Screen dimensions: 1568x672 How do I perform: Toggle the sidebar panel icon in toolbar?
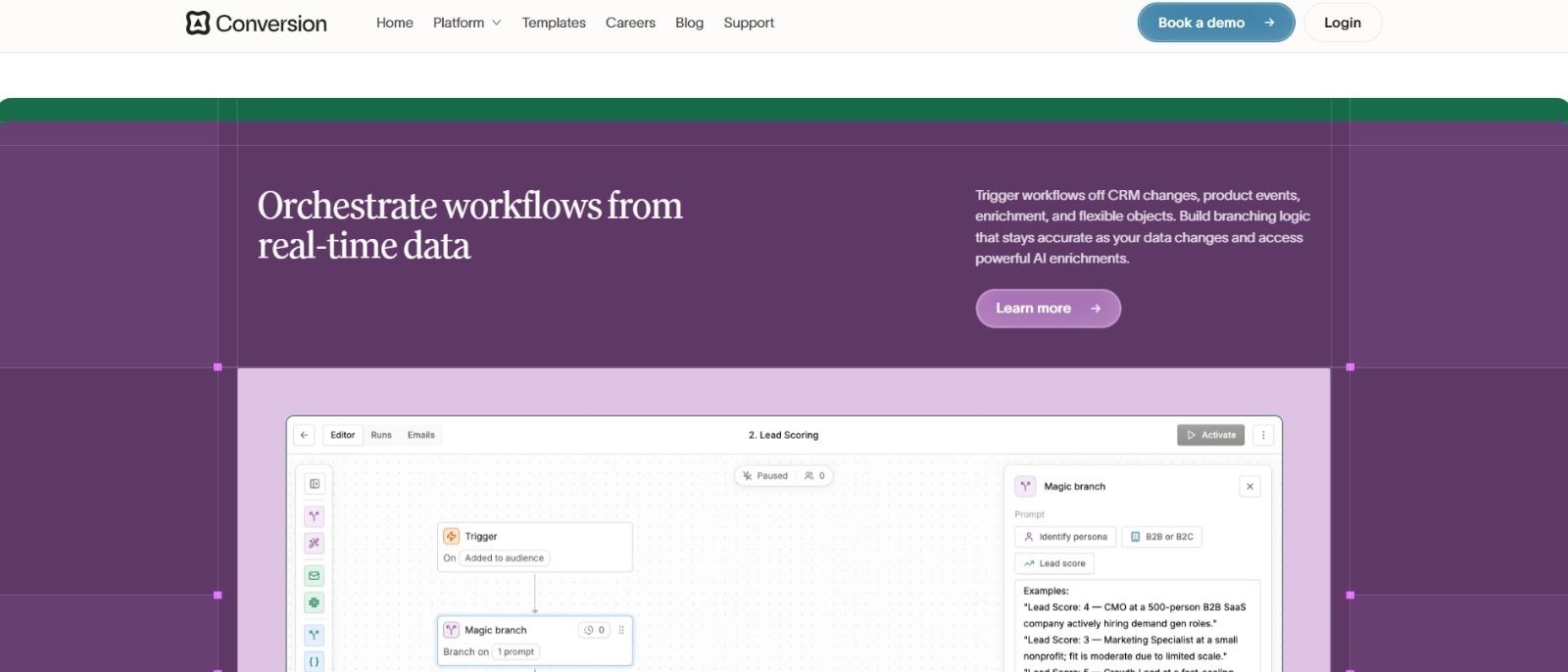coord(315,484)
